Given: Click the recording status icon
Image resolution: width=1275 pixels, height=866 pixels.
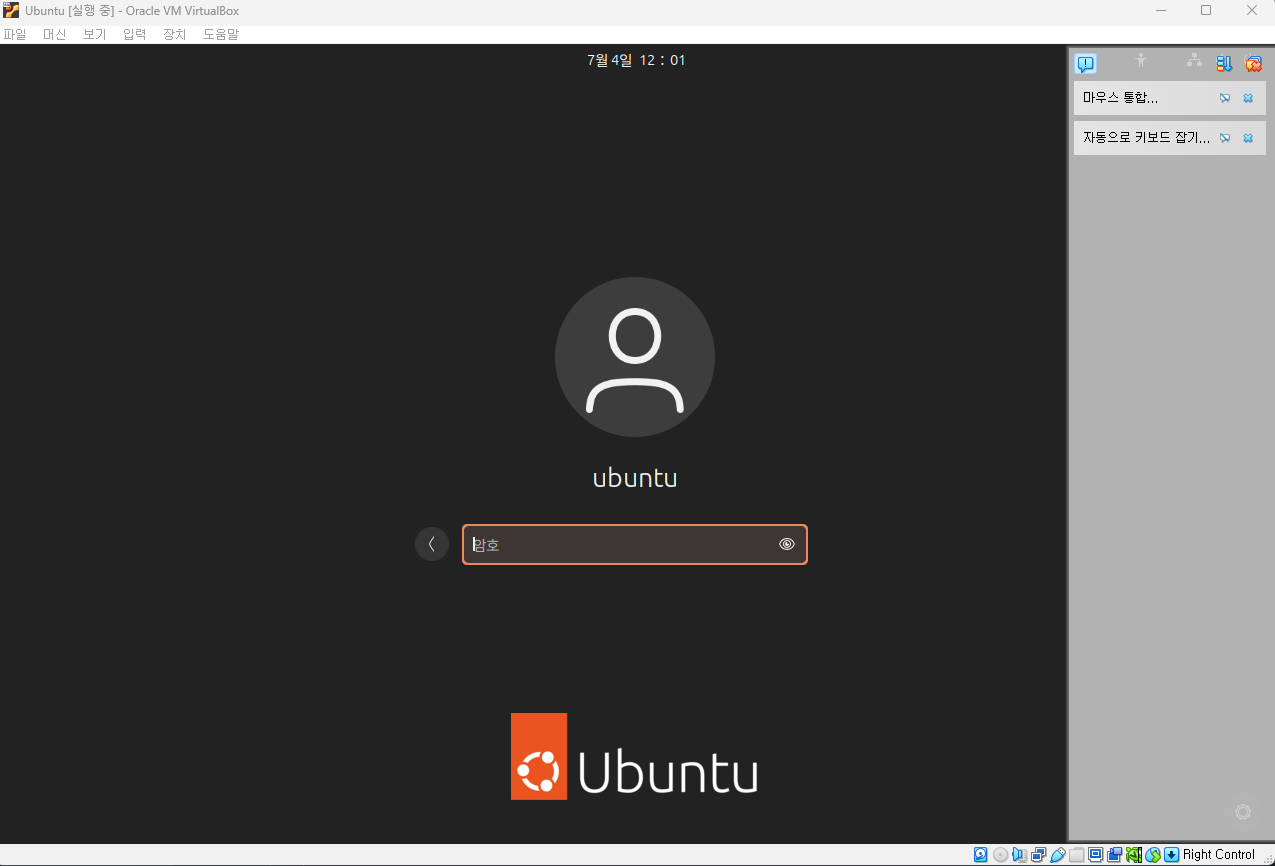Looking at the screenshot, I should (1115, 854).
